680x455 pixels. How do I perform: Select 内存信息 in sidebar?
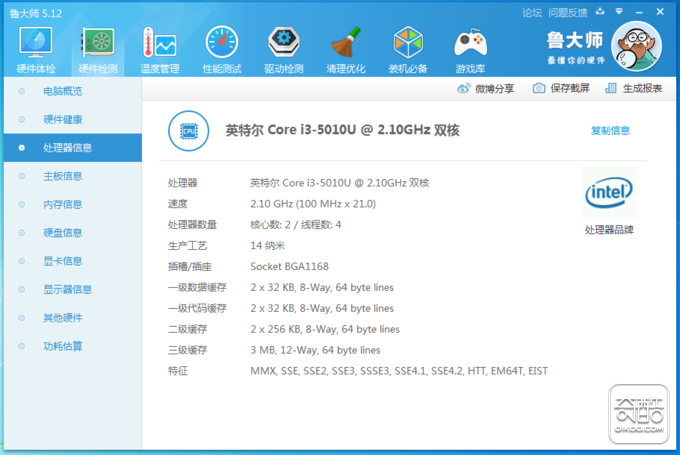click(x=73, y=204)
